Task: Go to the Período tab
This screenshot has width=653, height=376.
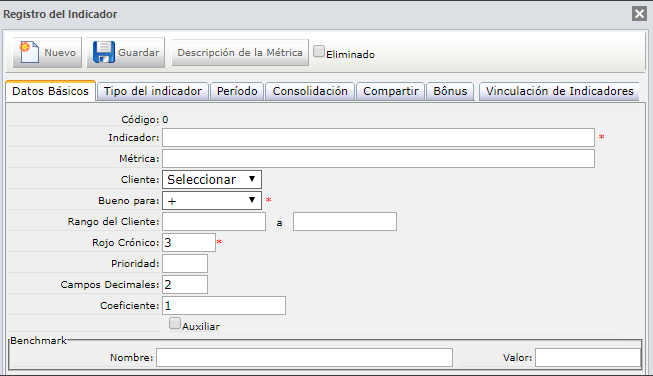Action: tap(237, 91)
